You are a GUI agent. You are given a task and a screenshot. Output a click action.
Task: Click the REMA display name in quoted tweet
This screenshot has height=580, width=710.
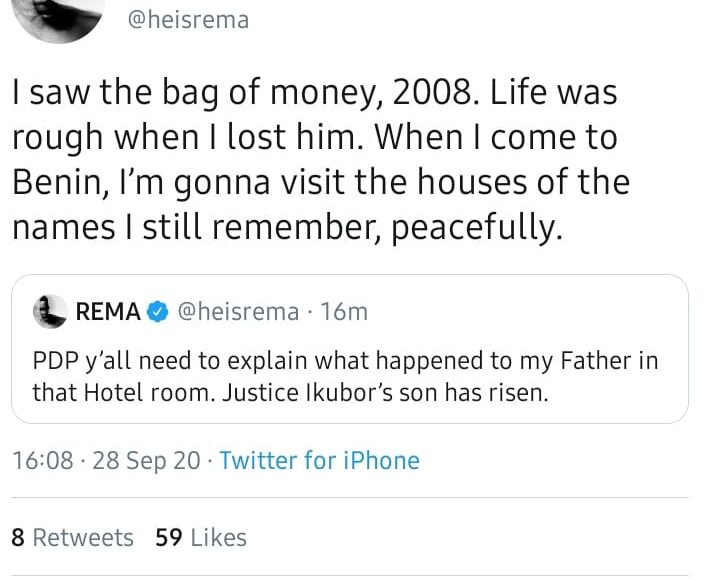pyautogui.click(x=108, y=312)
